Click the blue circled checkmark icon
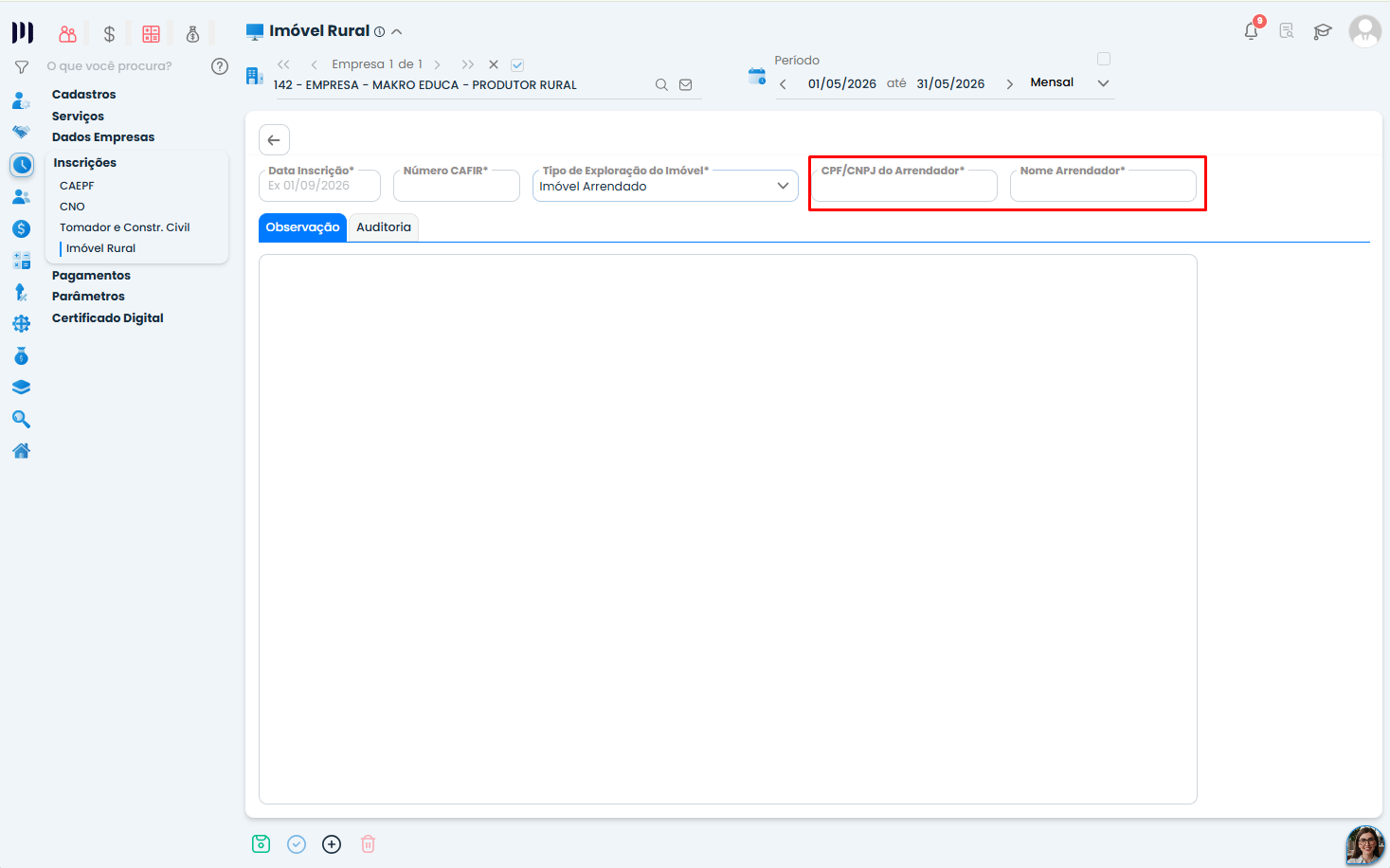 (x=297, y=844)
